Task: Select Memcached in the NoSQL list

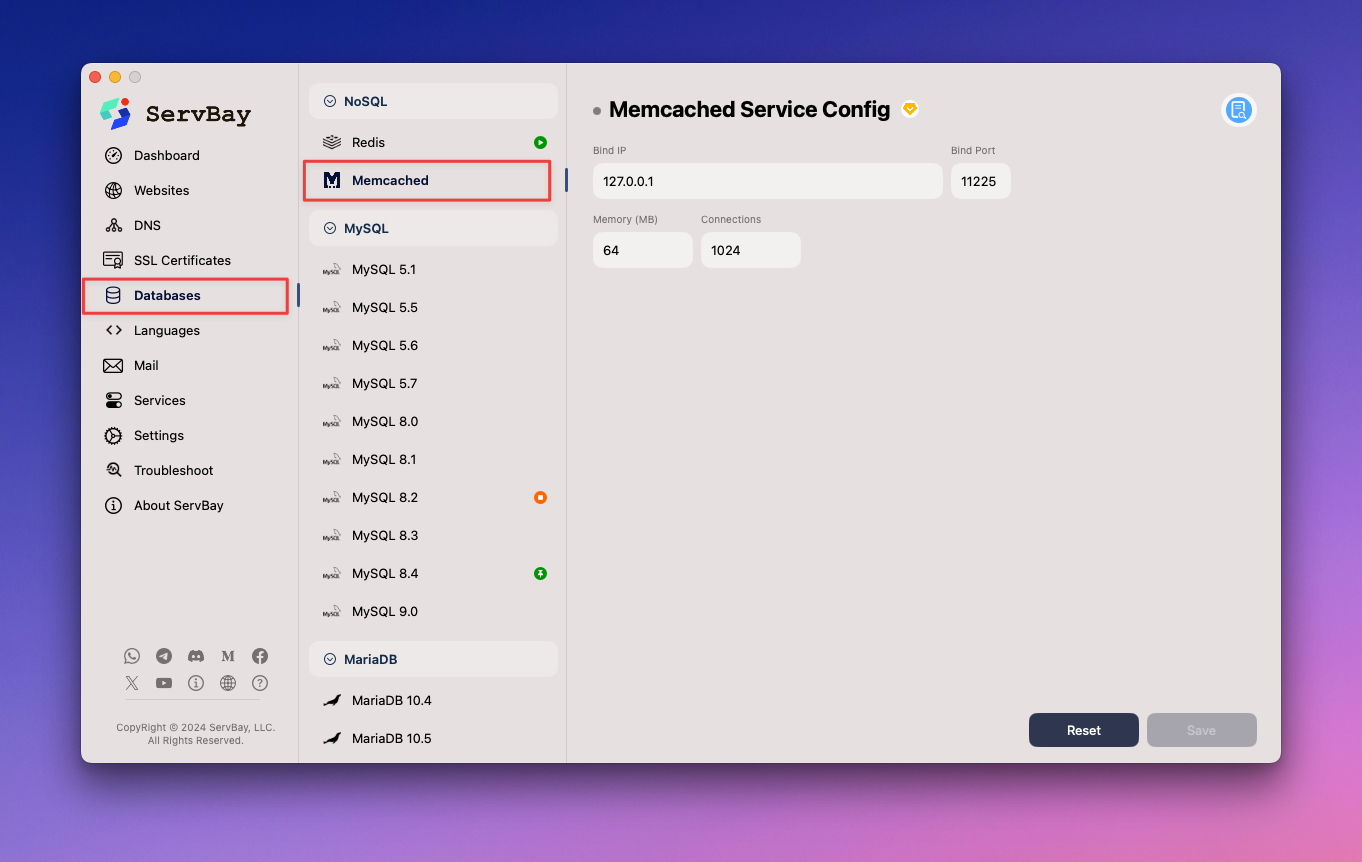Action: (427, 181)
